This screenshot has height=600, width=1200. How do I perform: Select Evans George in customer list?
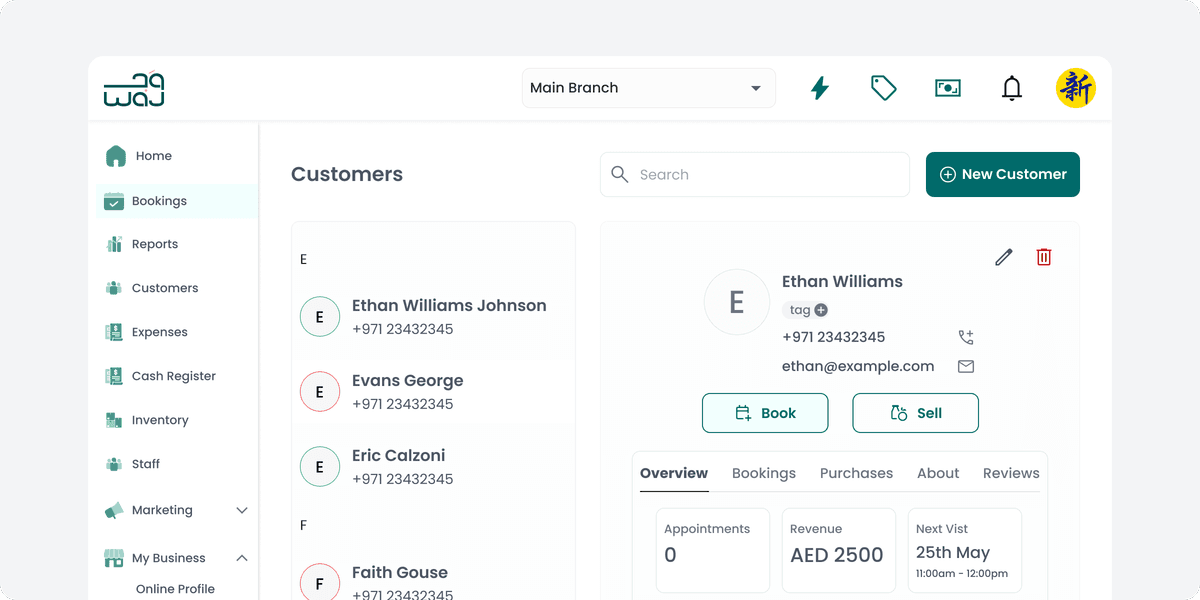[407, 391]
